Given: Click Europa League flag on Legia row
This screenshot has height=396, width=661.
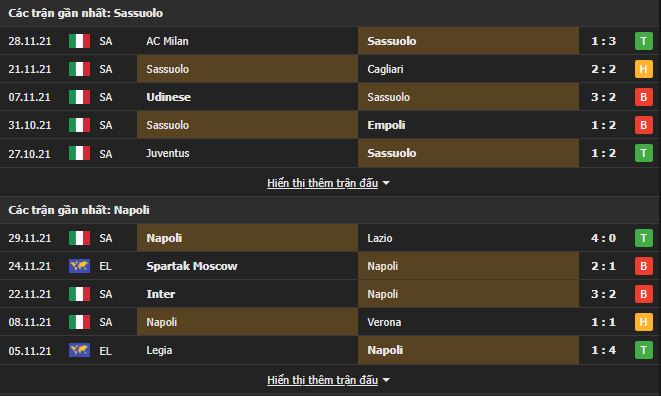Looking at the screenshot, I should point(79,350).
